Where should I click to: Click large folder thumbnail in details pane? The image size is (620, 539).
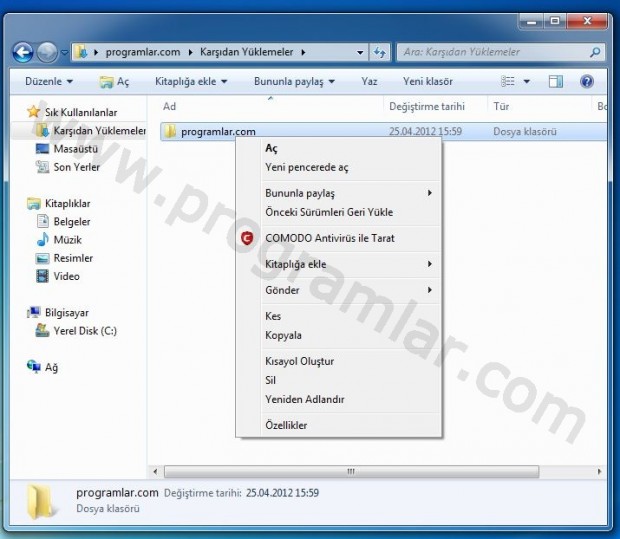point(40,501)
